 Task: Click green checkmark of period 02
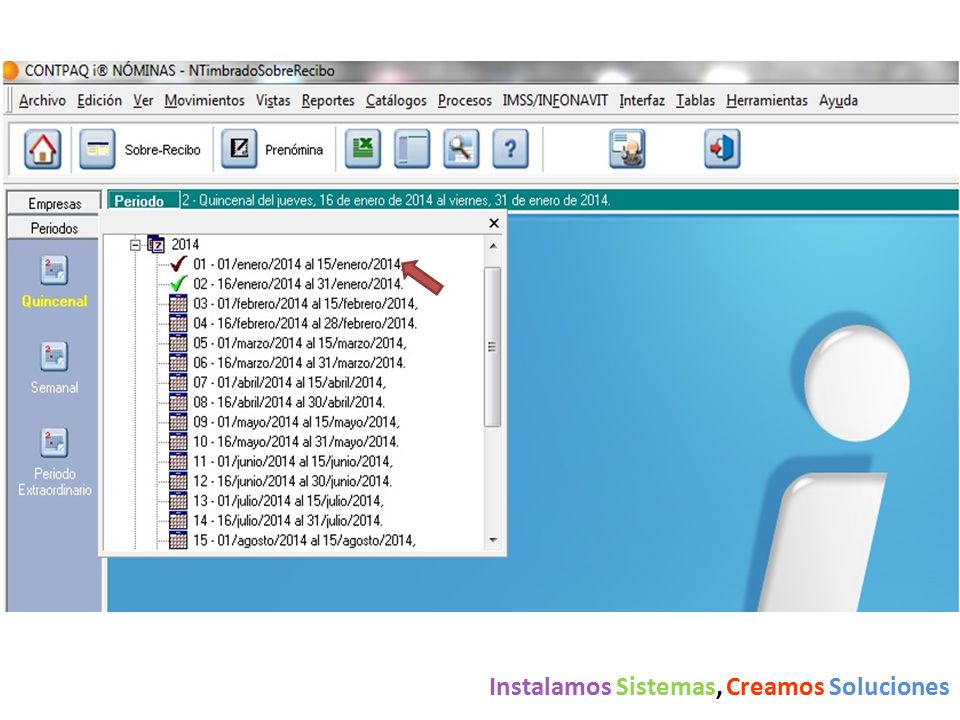coord(178,283)
